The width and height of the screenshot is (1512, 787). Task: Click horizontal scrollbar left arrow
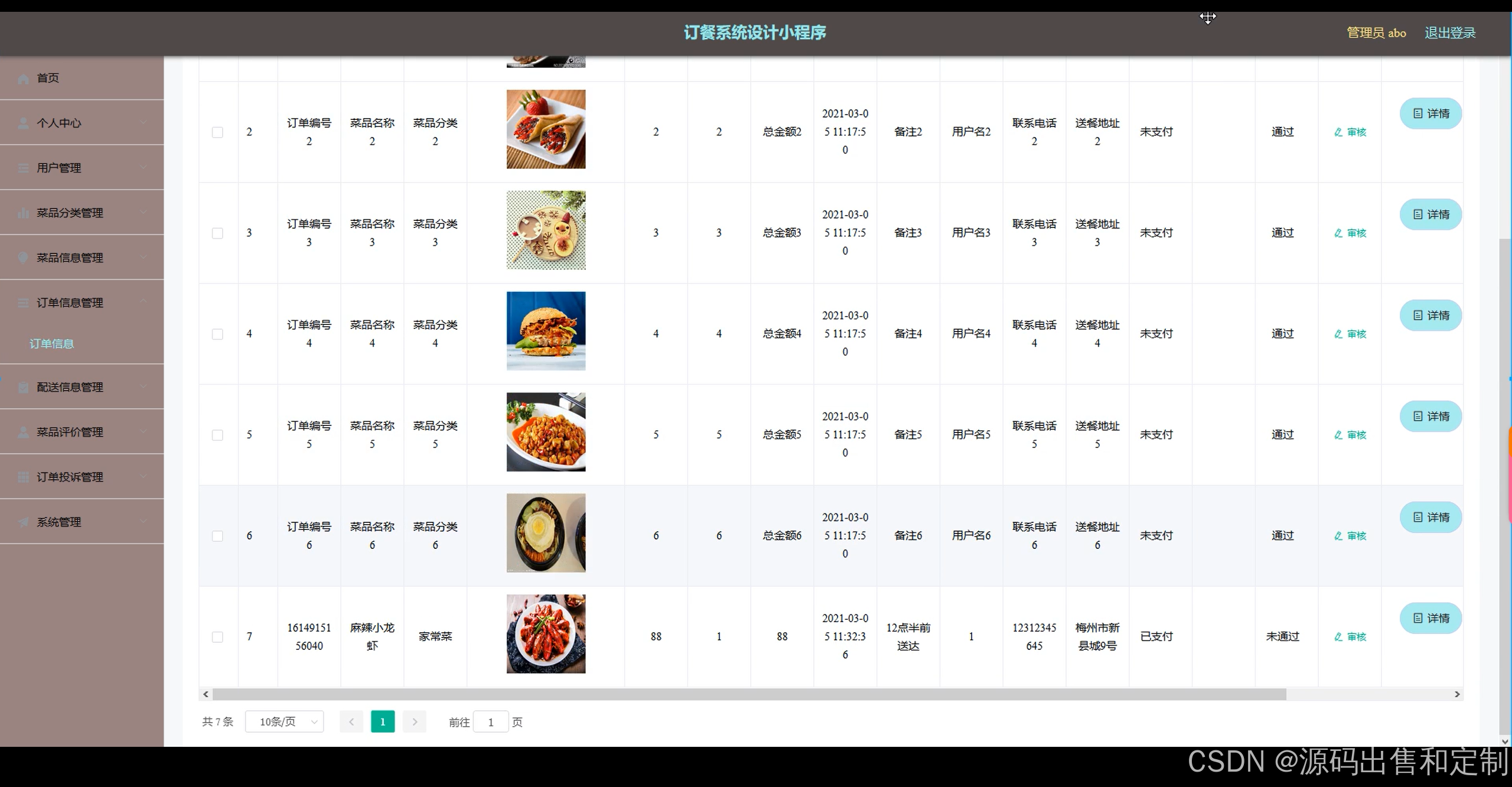pos(206,694)
